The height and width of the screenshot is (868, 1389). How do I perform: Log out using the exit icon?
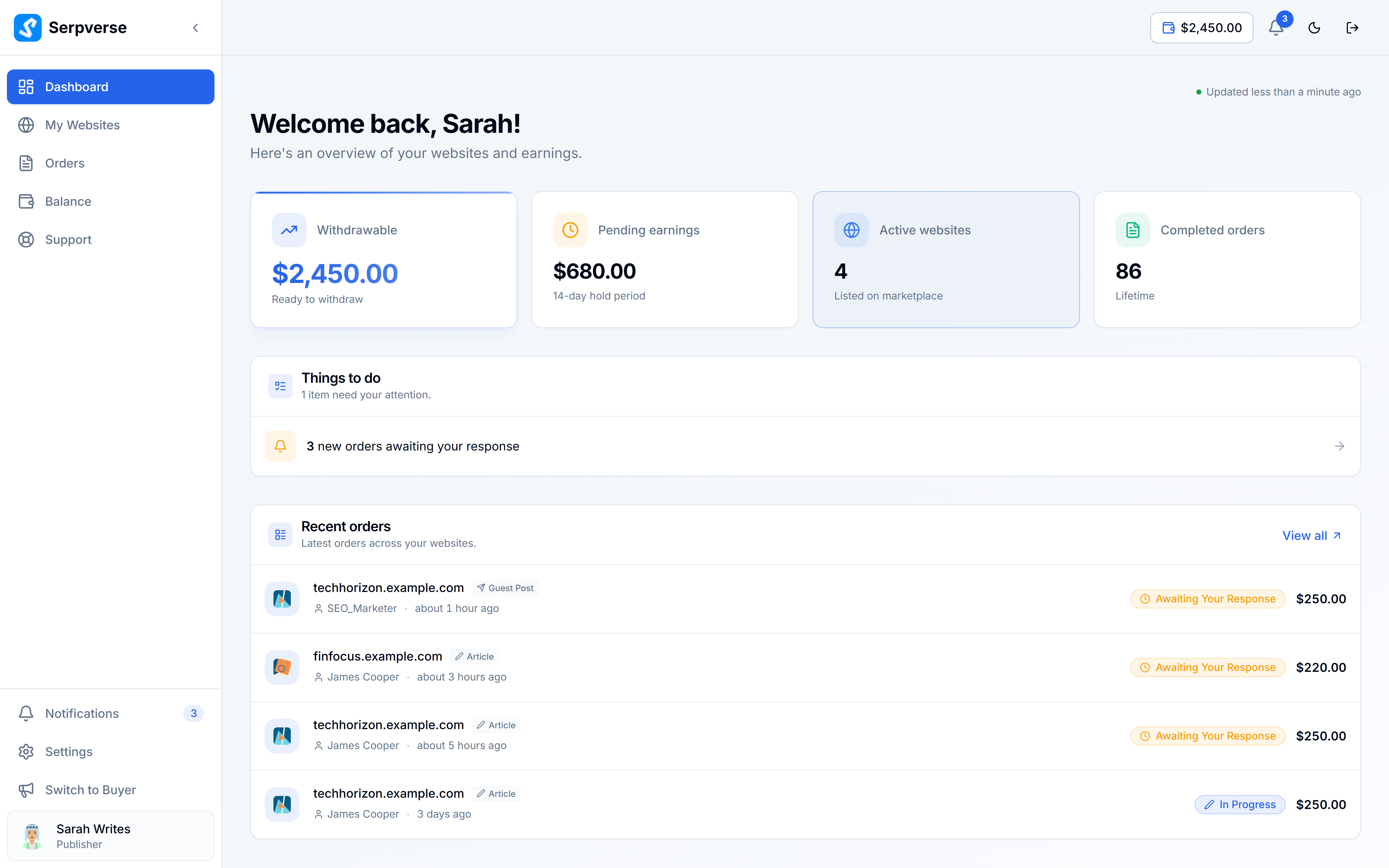click(x=1352, y=27)
